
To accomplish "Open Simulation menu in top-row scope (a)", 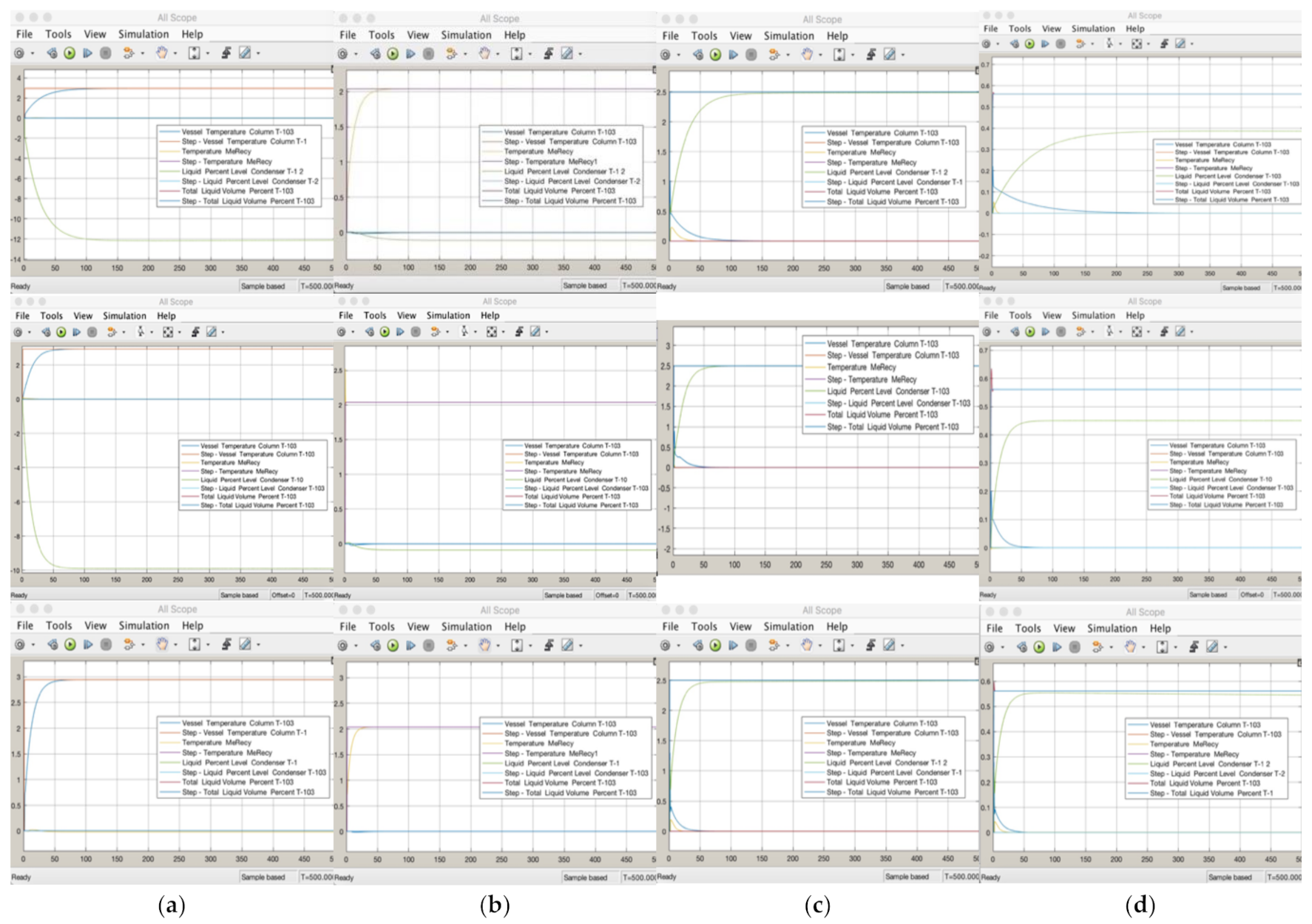I will click(143, 34).
